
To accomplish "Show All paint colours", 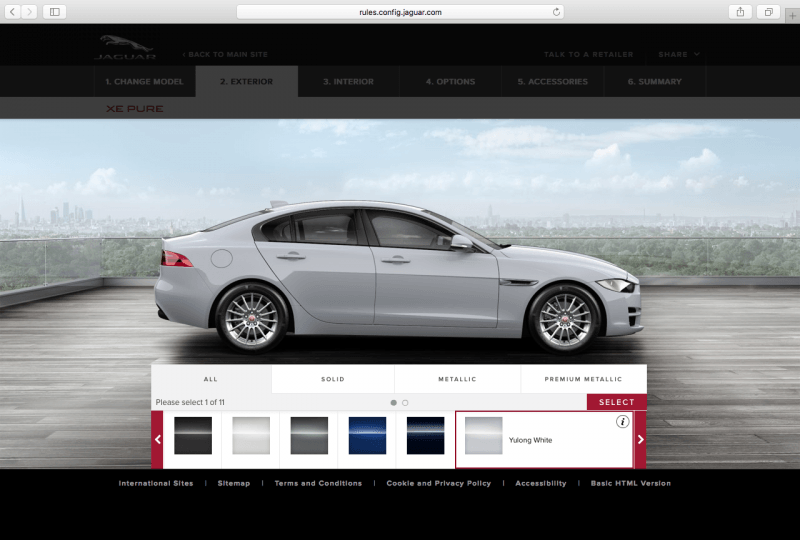I will (211, 379).
